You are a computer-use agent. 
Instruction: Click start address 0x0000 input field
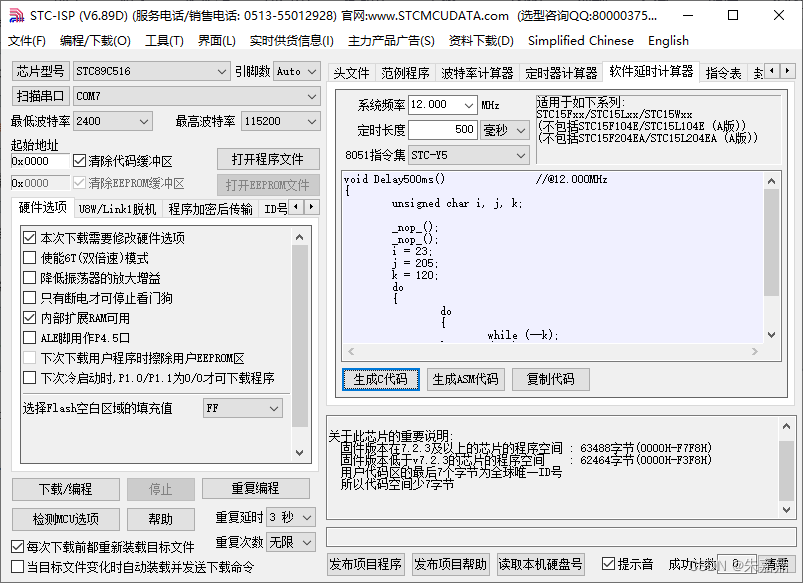[40, 161]
